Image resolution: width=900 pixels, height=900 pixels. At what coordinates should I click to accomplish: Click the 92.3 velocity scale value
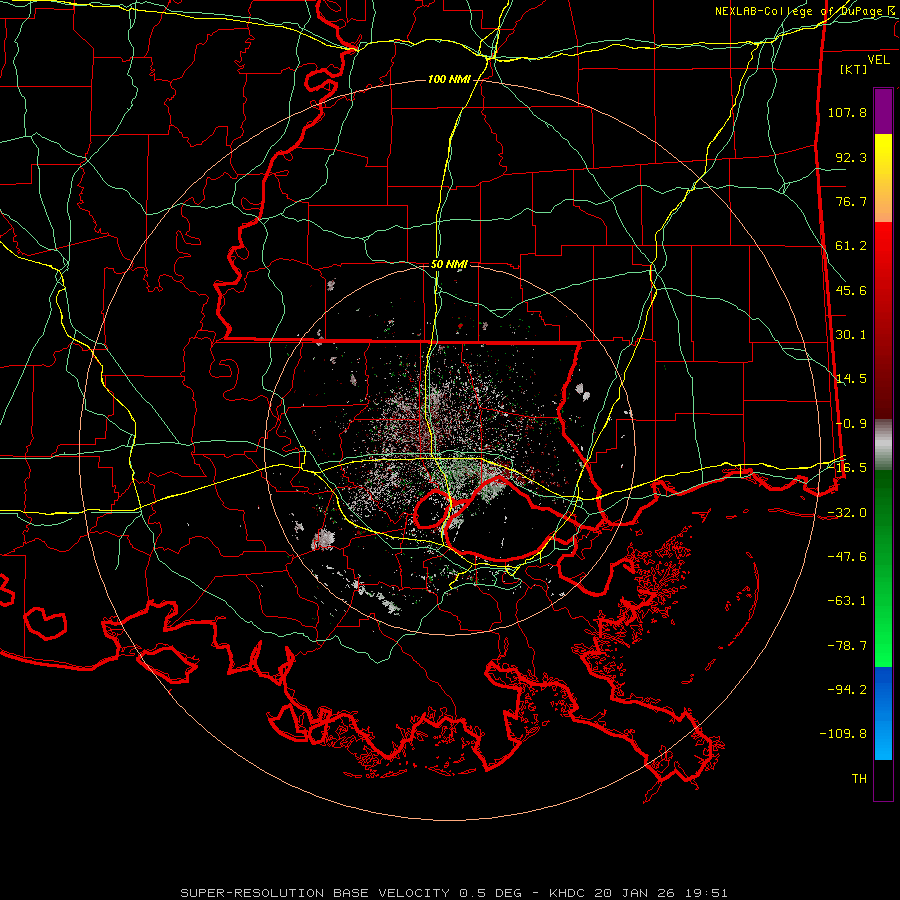coord(851,157)
